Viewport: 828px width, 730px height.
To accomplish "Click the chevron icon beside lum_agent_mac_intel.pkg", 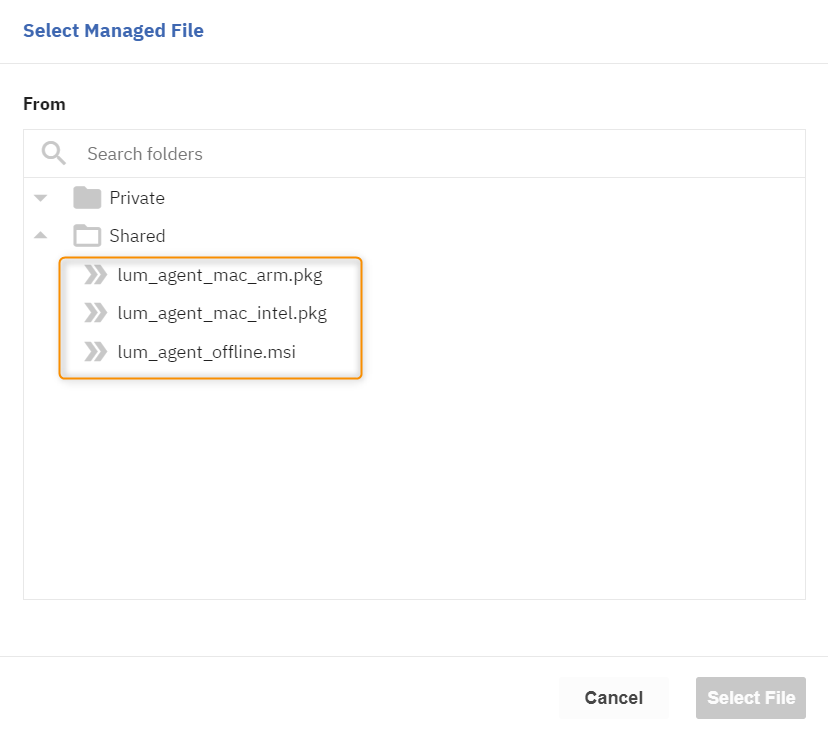I will click(x=95, y=313).
